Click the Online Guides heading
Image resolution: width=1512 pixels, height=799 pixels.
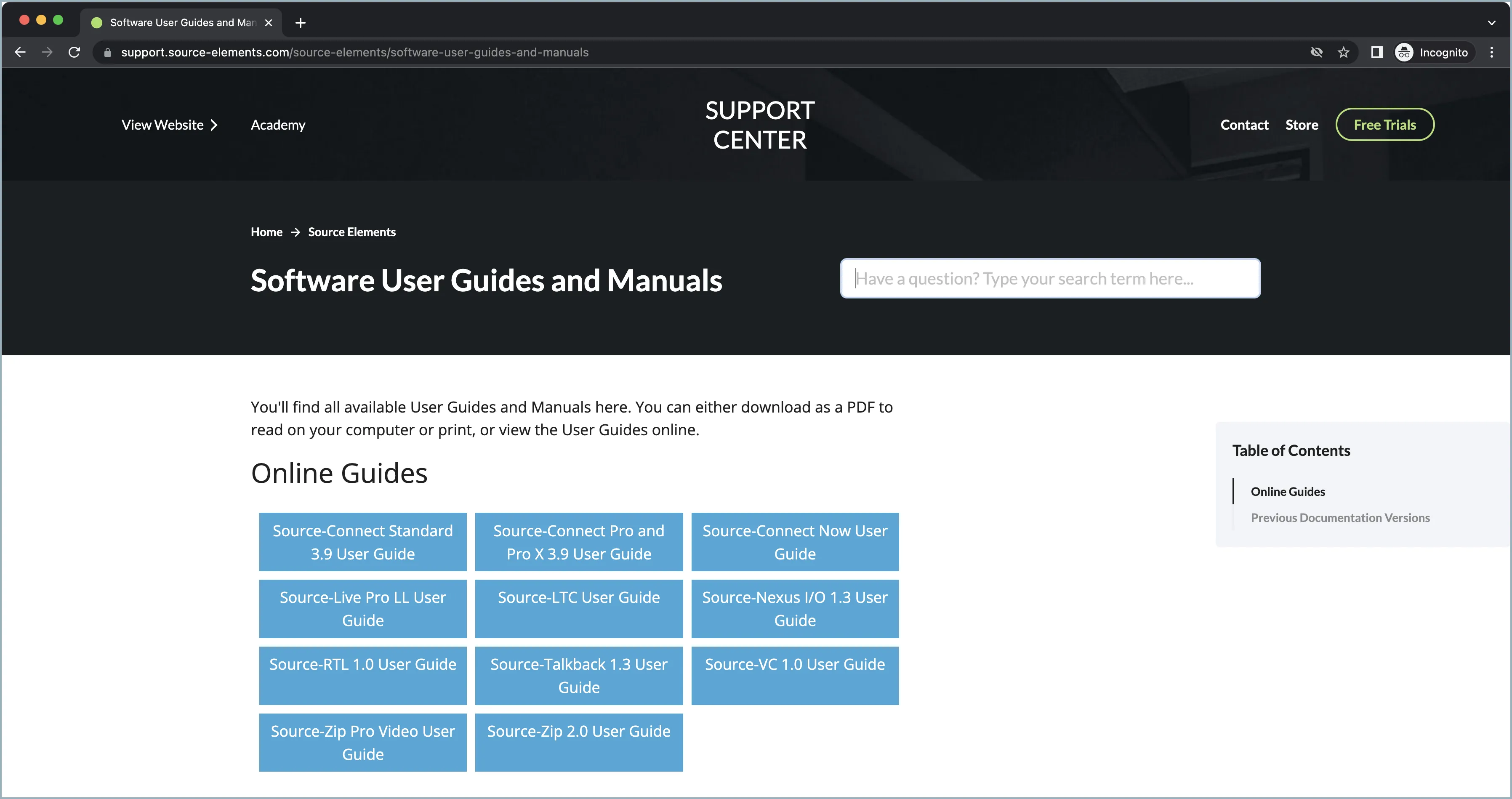pyautogui.click(x=339, y=473)
